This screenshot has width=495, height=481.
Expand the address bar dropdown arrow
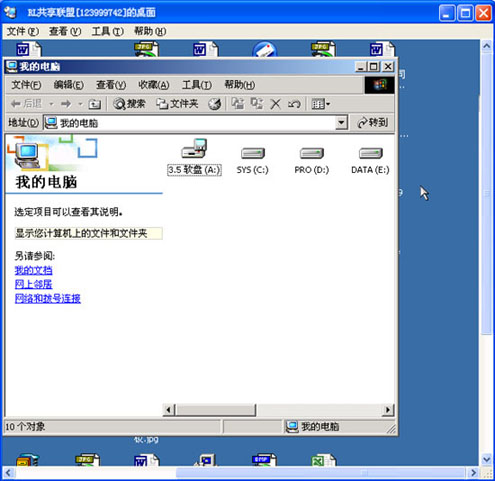pos(341,123)
